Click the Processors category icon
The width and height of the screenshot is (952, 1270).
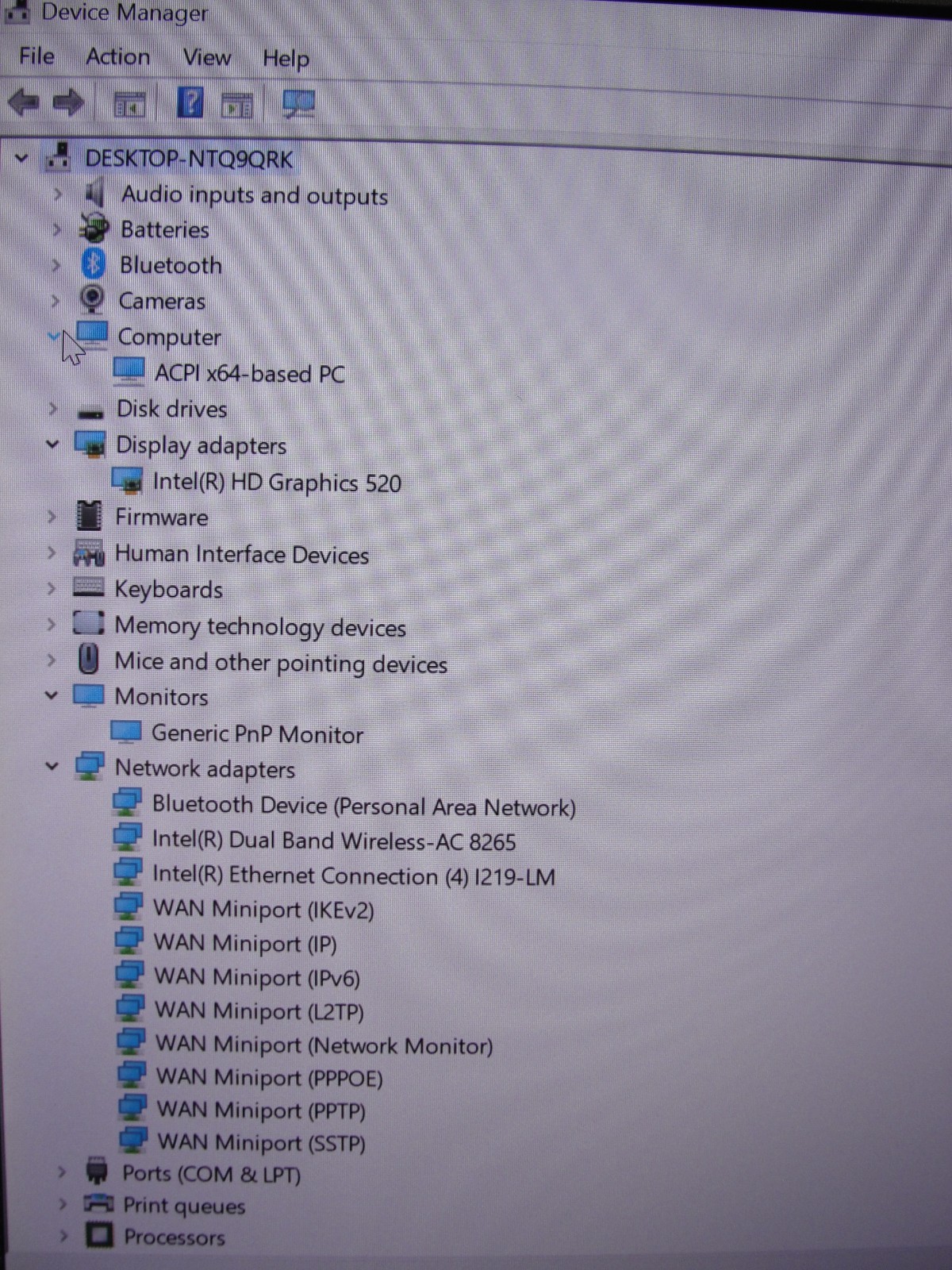(x=99, y=1235)
